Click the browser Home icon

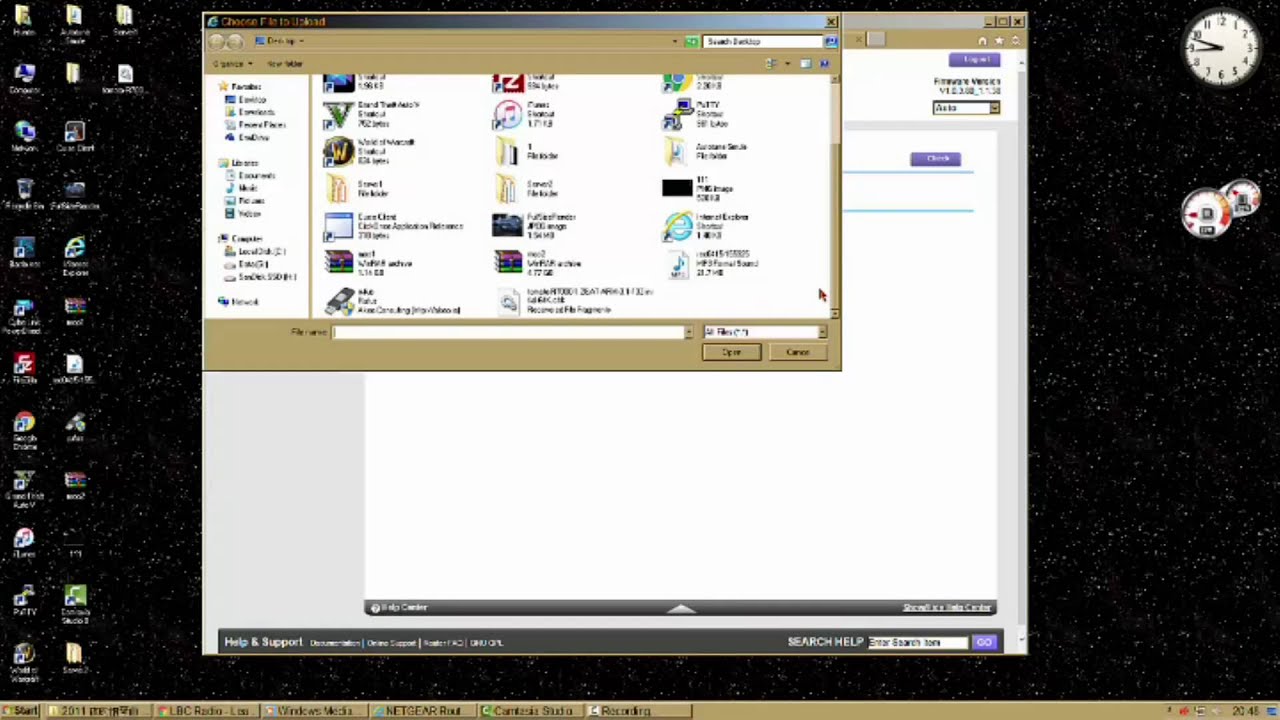(982, 40)
